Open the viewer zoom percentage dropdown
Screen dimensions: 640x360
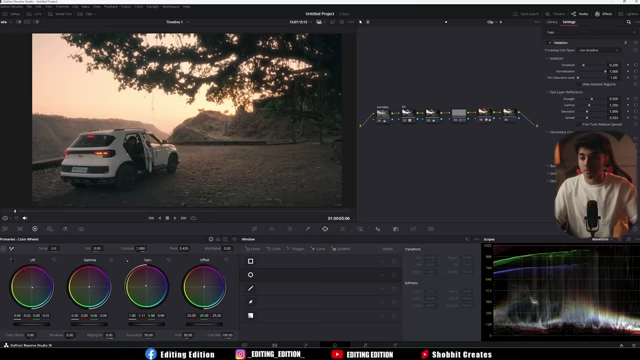(6, 22)
